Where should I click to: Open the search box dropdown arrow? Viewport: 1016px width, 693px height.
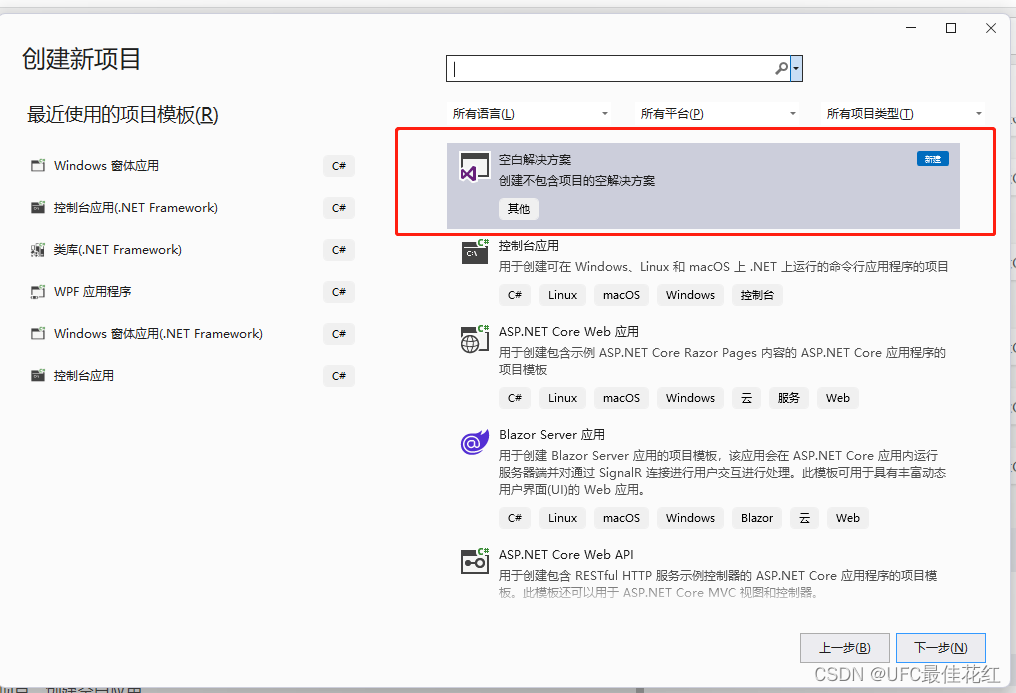[x=796, y=68]
